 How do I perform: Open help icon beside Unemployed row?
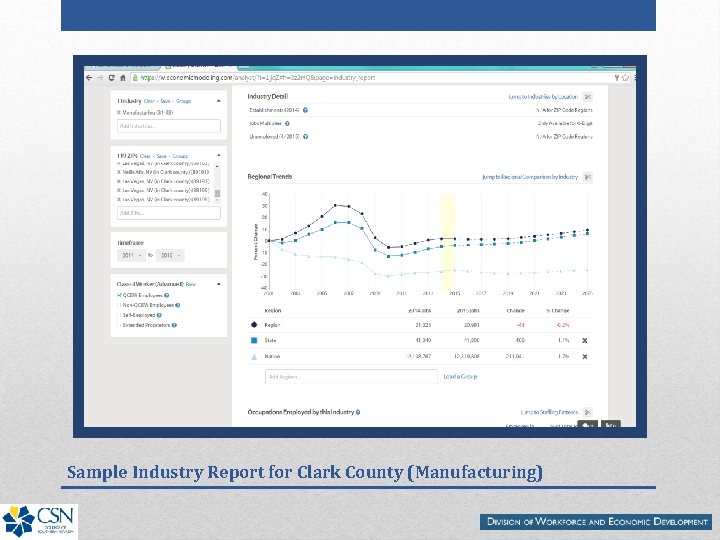click(x=305, y=136)
